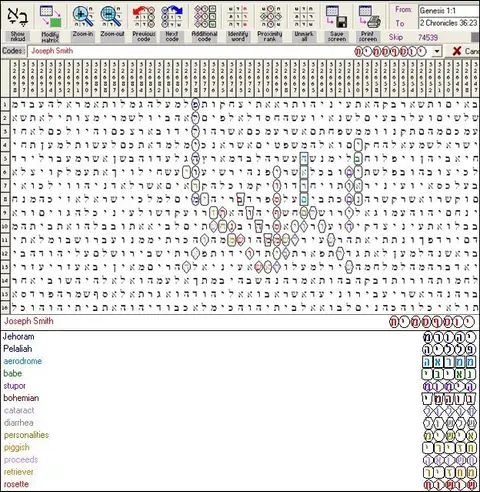Screen dimensions: 480x492
Task: Select piggish in the code list
Action: 17,447
